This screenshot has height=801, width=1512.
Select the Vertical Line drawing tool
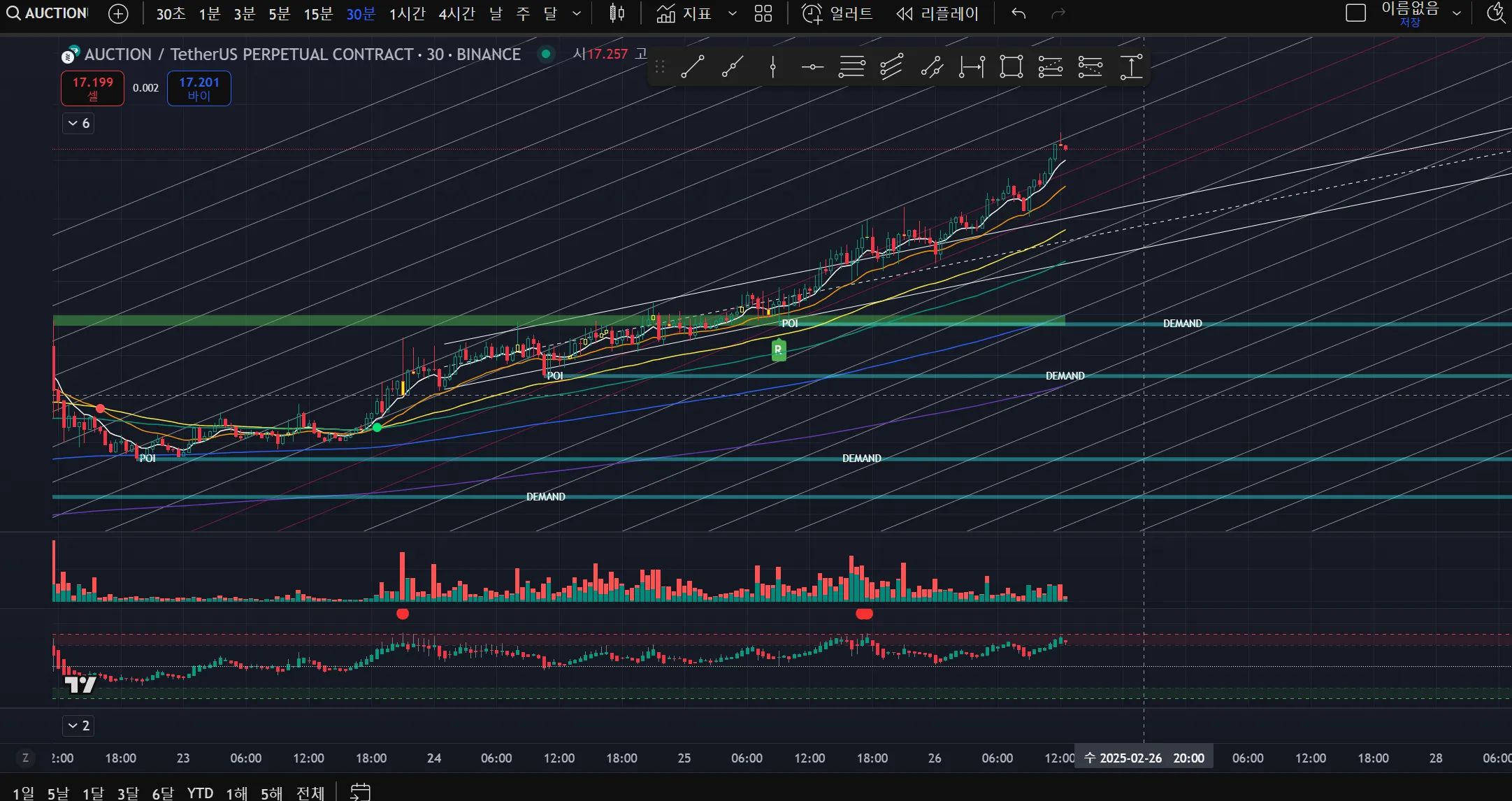[x=772, y=67]
